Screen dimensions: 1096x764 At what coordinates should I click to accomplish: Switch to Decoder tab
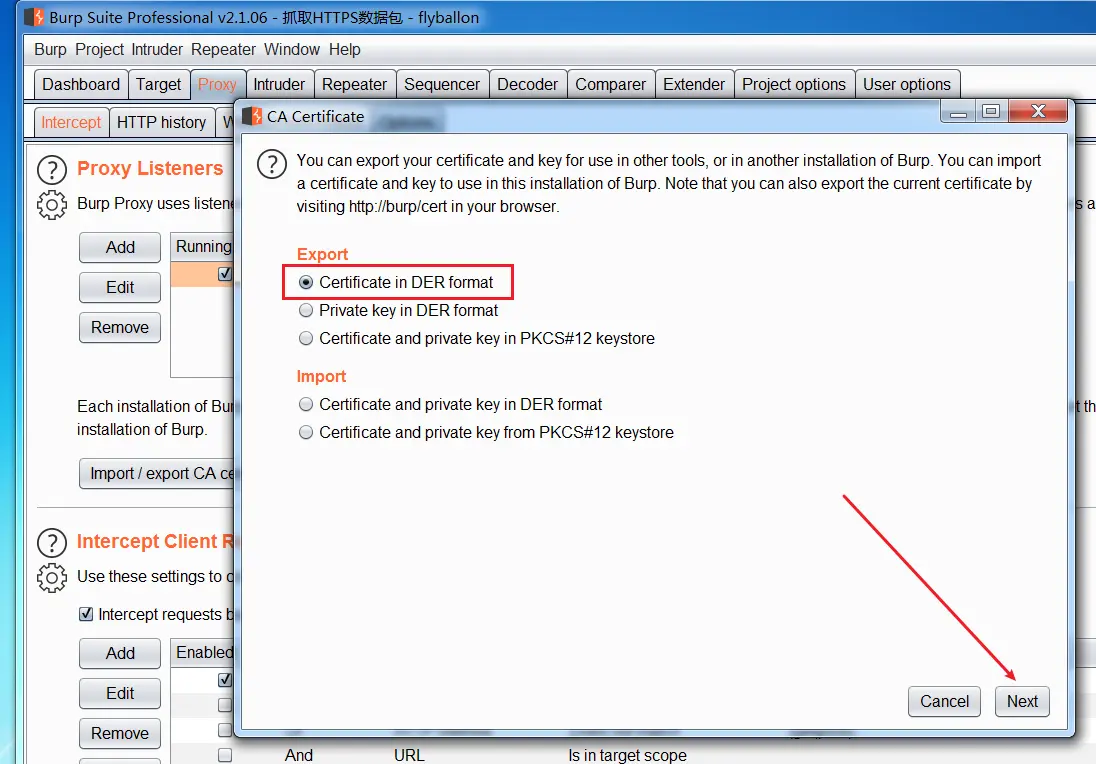pos(528,85)
